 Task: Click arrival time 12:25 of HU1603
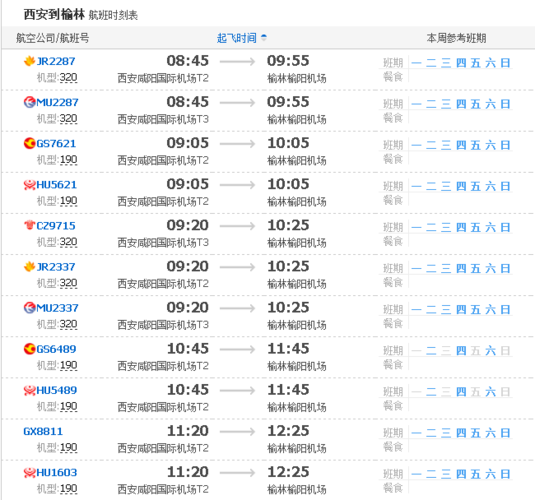(288, 472)
